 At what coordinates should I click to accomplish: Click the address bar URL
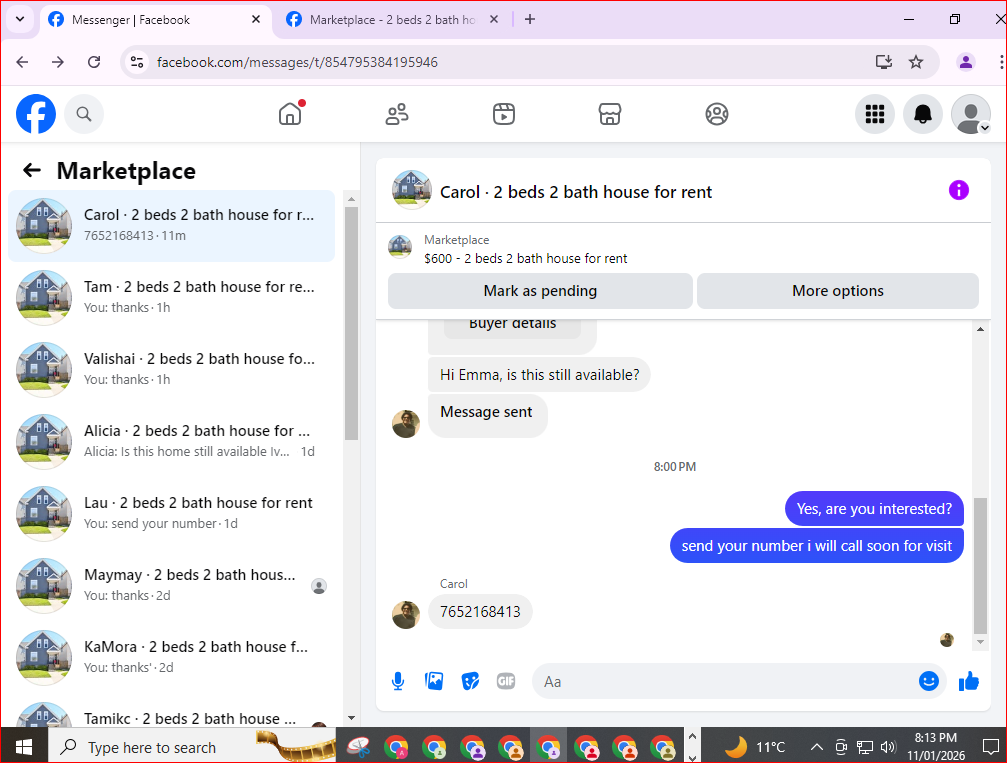(297, 62)
